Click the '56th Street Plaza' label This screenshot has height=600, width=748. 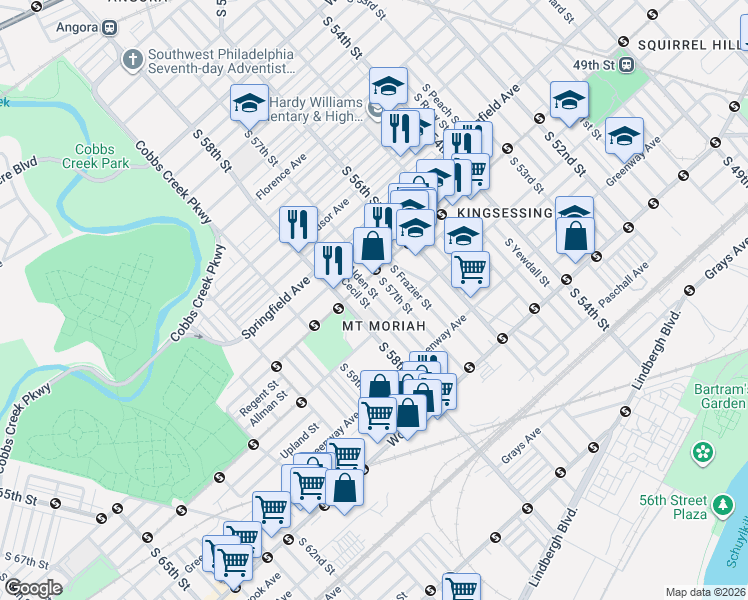tap(673, 507)
